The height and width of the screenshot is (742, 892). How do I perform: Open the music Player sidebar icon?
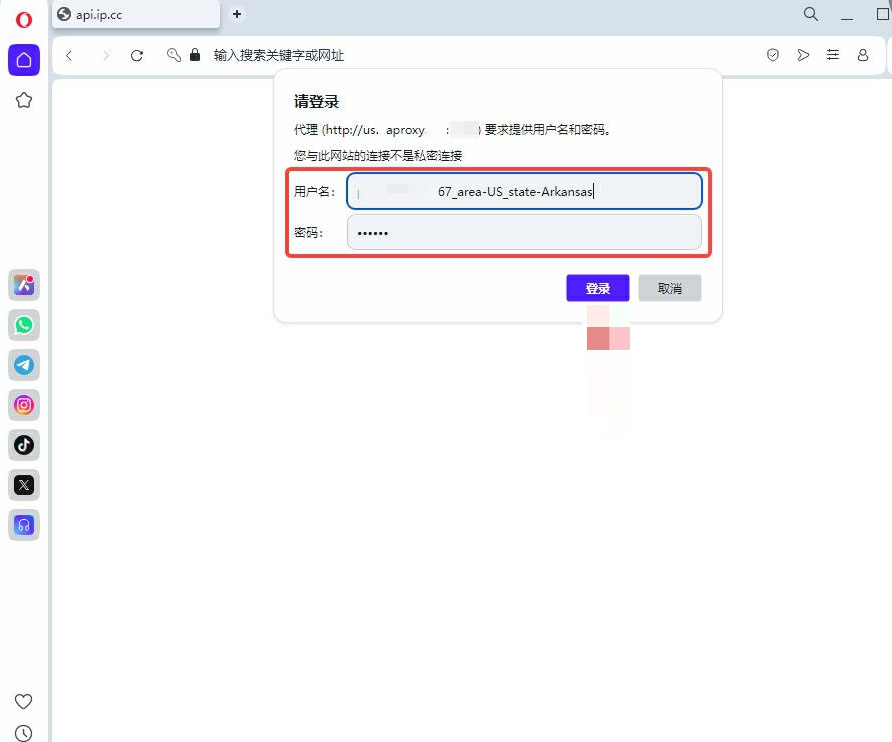[x=24, y=525]
